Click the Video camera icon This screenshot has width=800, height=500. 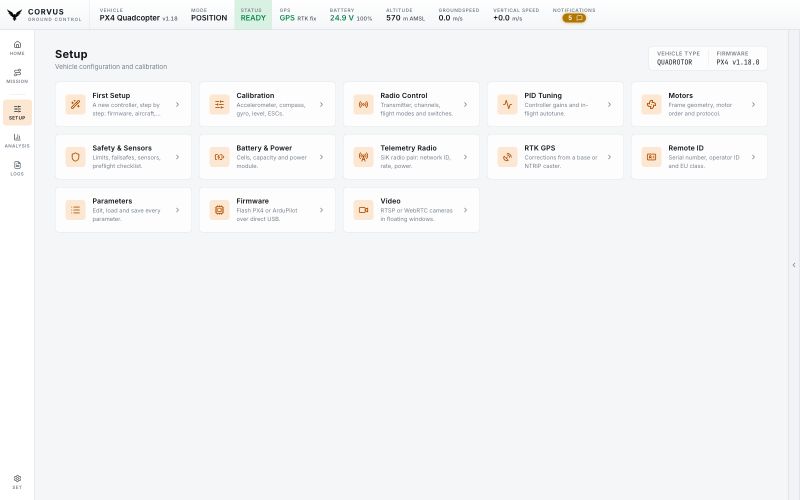363,210
